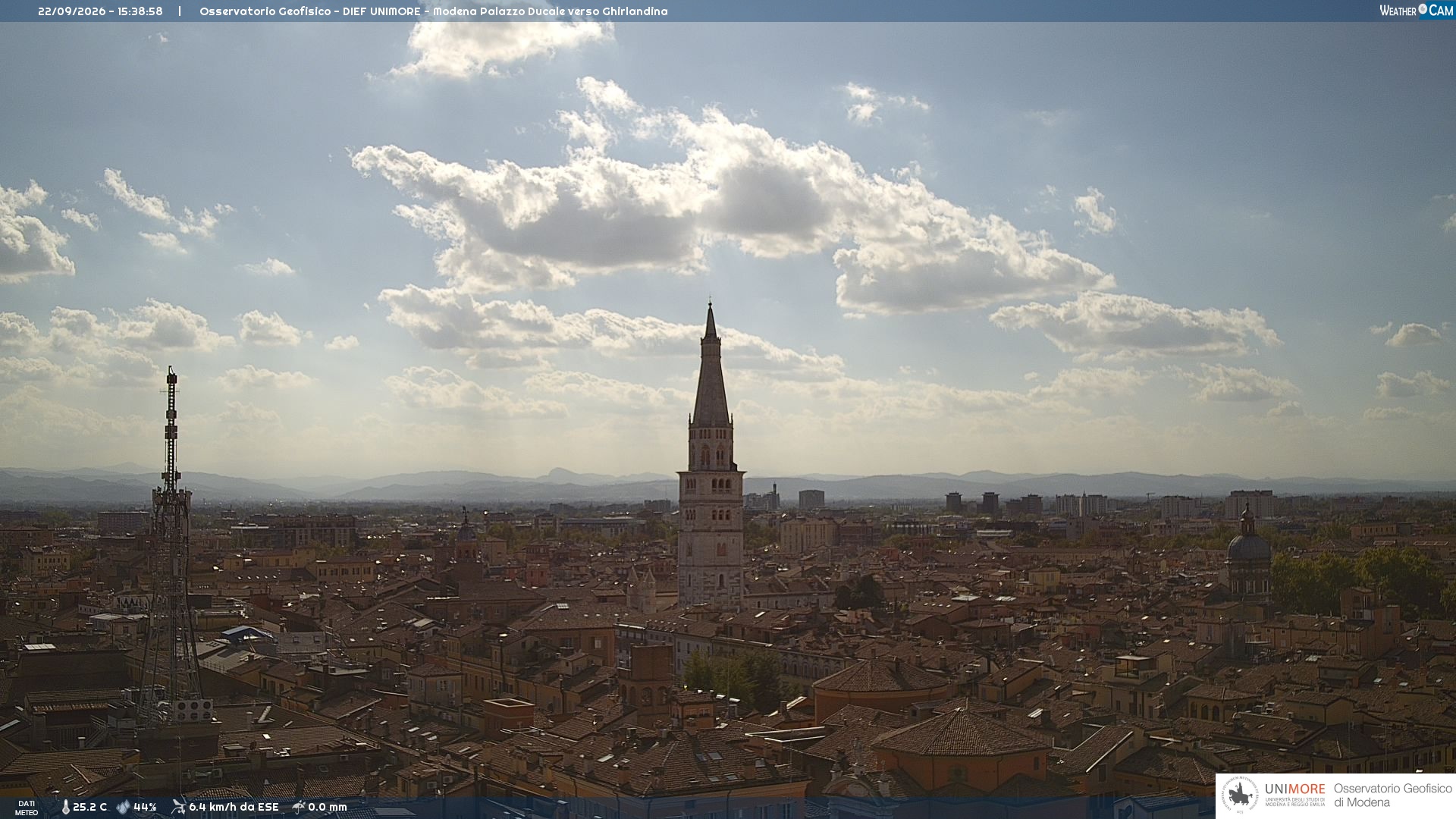This screenshot has width=1456, height=819.
Task: Click the thermometer temperature icon
Action: click(x=65, y=808)
